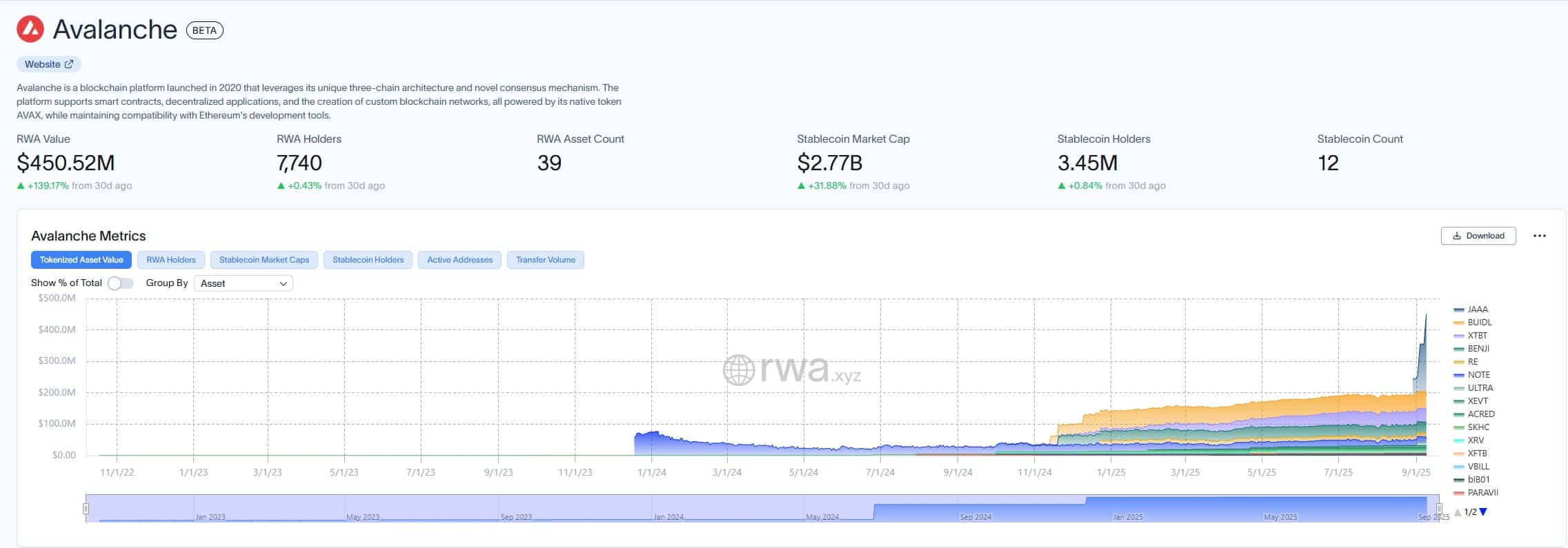1568x548 pixels.
Task: Open the Website external link
Action: click(49, 64)
